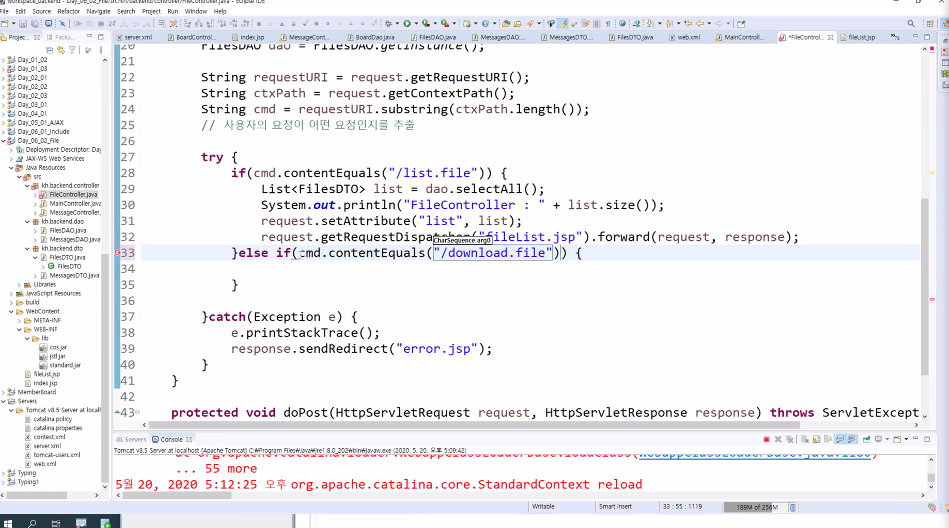Select index.jsp in WebContent folder

coord(45,383)
